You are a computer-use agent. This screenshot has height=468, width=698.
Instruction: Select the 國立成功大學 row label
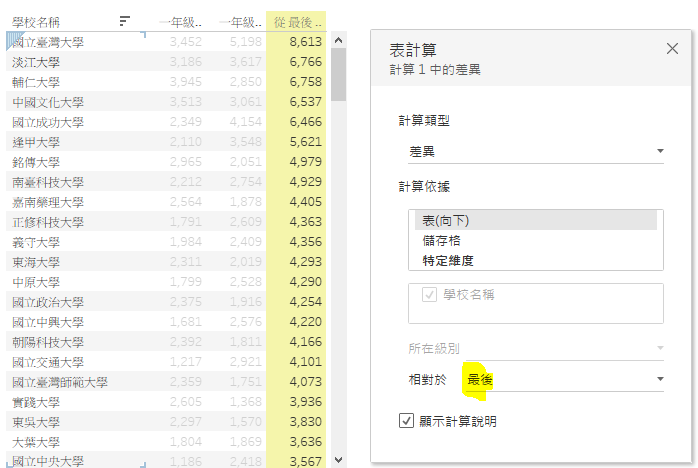[x=48, y=122]
